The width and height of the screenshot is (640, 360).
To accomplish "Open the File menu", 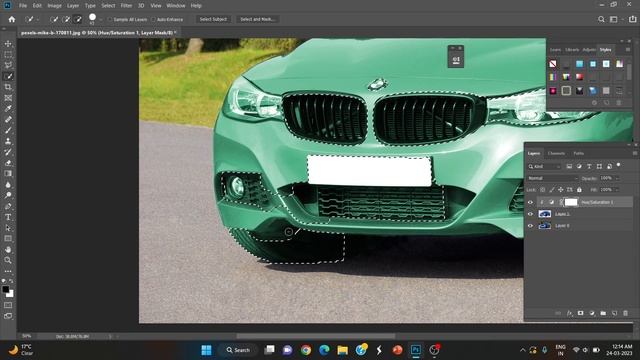I will coord(23,6).
